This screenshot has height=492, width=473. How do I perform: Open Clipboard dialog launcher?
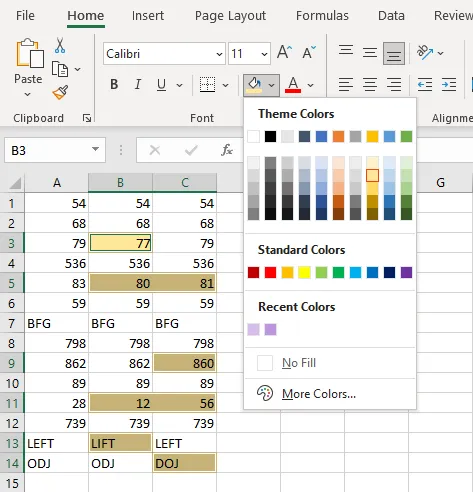(x=87, y=118)
